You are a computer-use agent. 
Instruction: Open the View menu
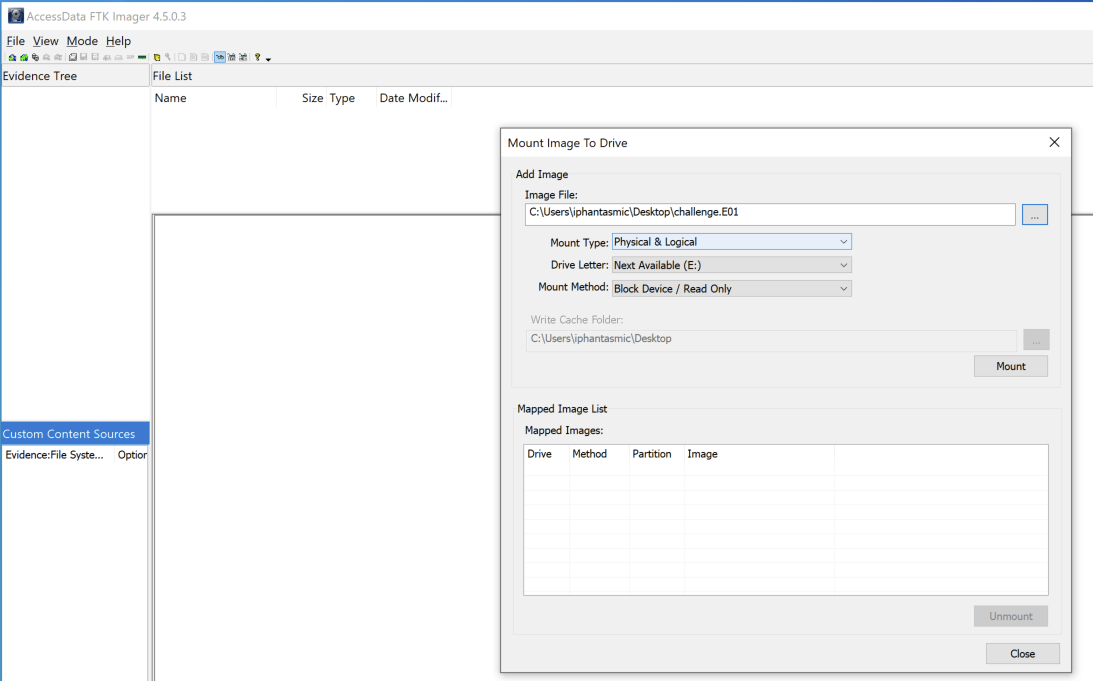pyautogui.click(x=45, y=41)
